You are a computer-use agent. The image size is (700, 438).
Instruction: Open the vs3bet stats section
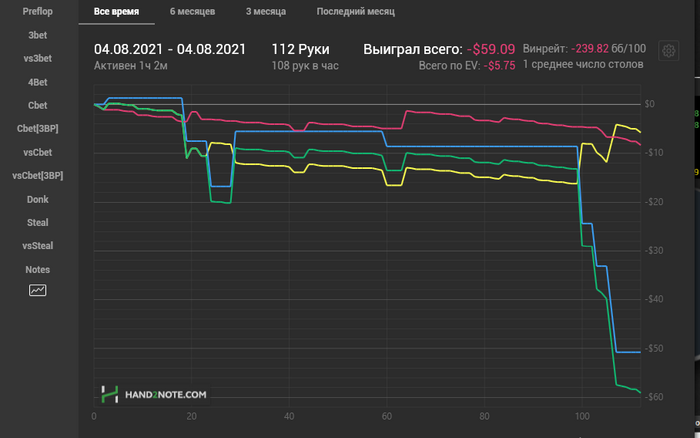pyautogui.click(x=38, y=58)
